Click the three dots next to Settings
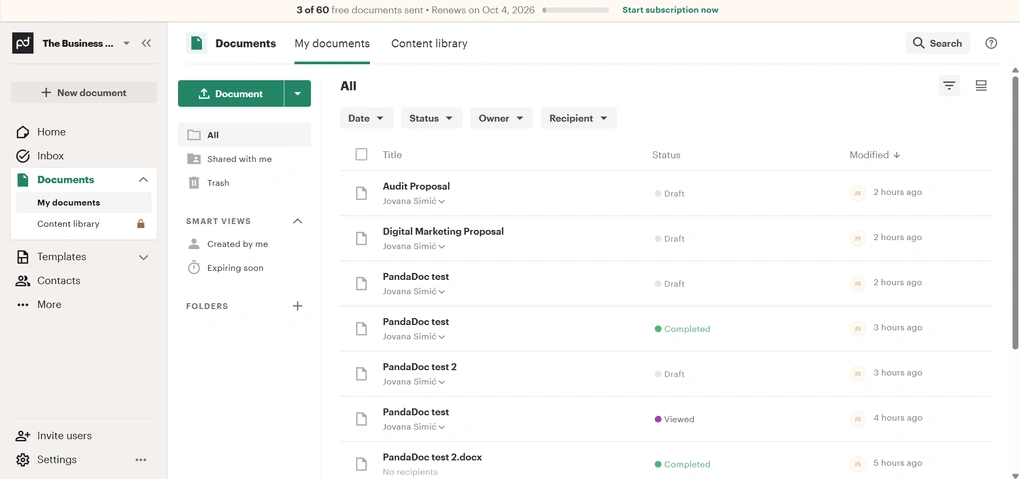Viewport: 1020px width, 479px height. point(141,459)
